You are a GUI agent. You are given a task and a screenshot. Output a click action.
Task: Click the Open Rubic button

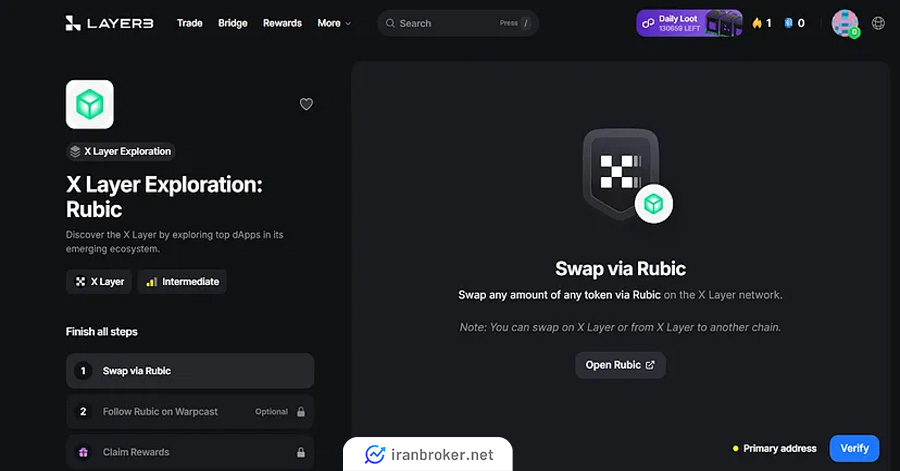pyautogui.click(x=620, y=365)
